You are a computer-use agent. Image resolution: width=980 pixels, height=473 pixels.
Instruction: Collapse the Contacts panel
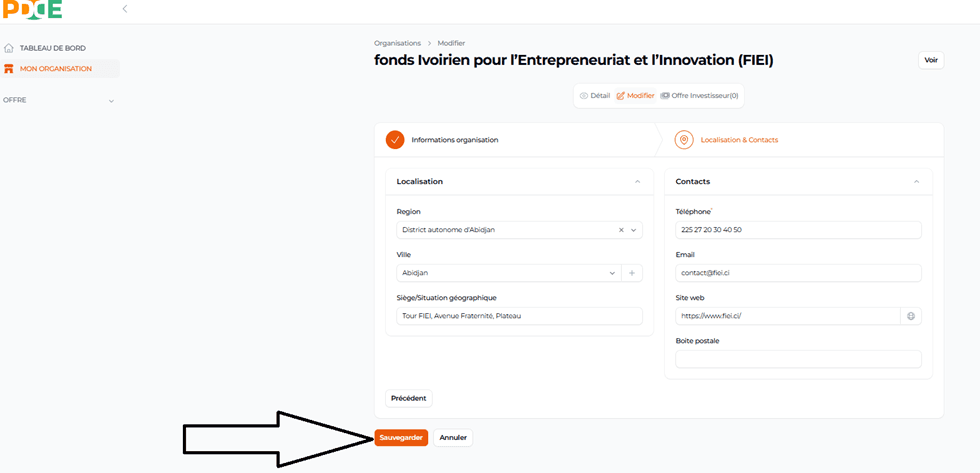916,182
